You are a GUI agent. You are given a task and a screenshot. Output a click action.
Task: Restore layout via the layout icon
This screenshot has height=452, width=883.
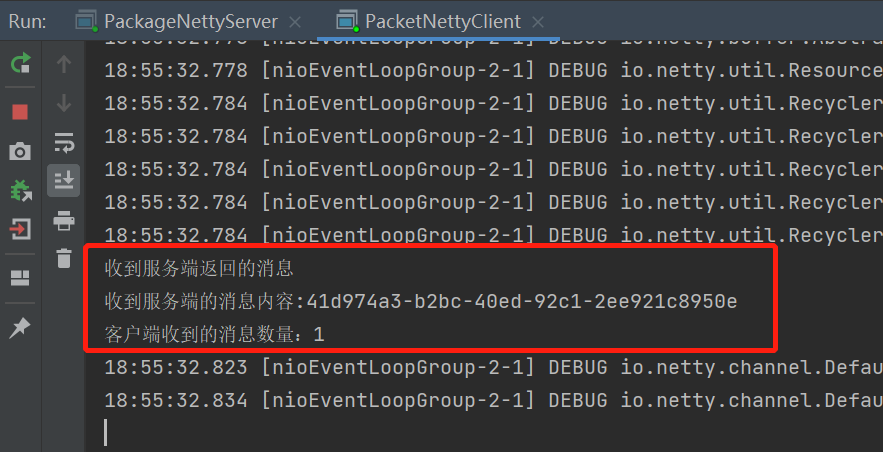tap(20, 278)
